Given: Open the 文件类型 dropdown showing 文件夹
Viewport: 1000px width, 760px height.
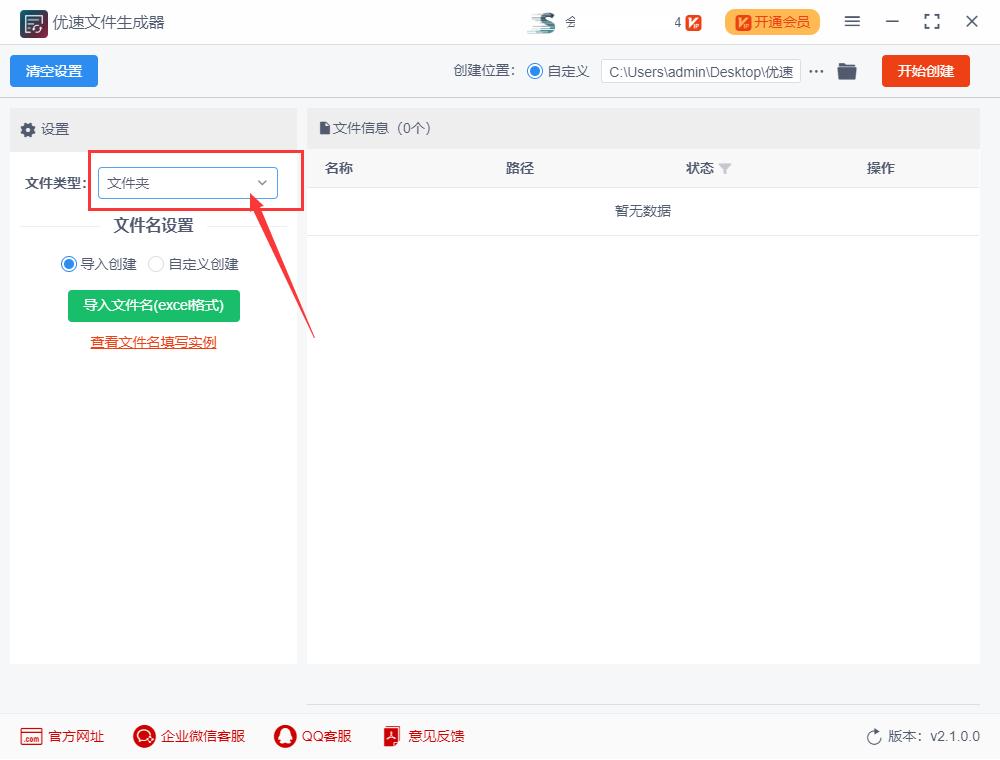Looking at the screenshot, I should click(x=186, y=183).
